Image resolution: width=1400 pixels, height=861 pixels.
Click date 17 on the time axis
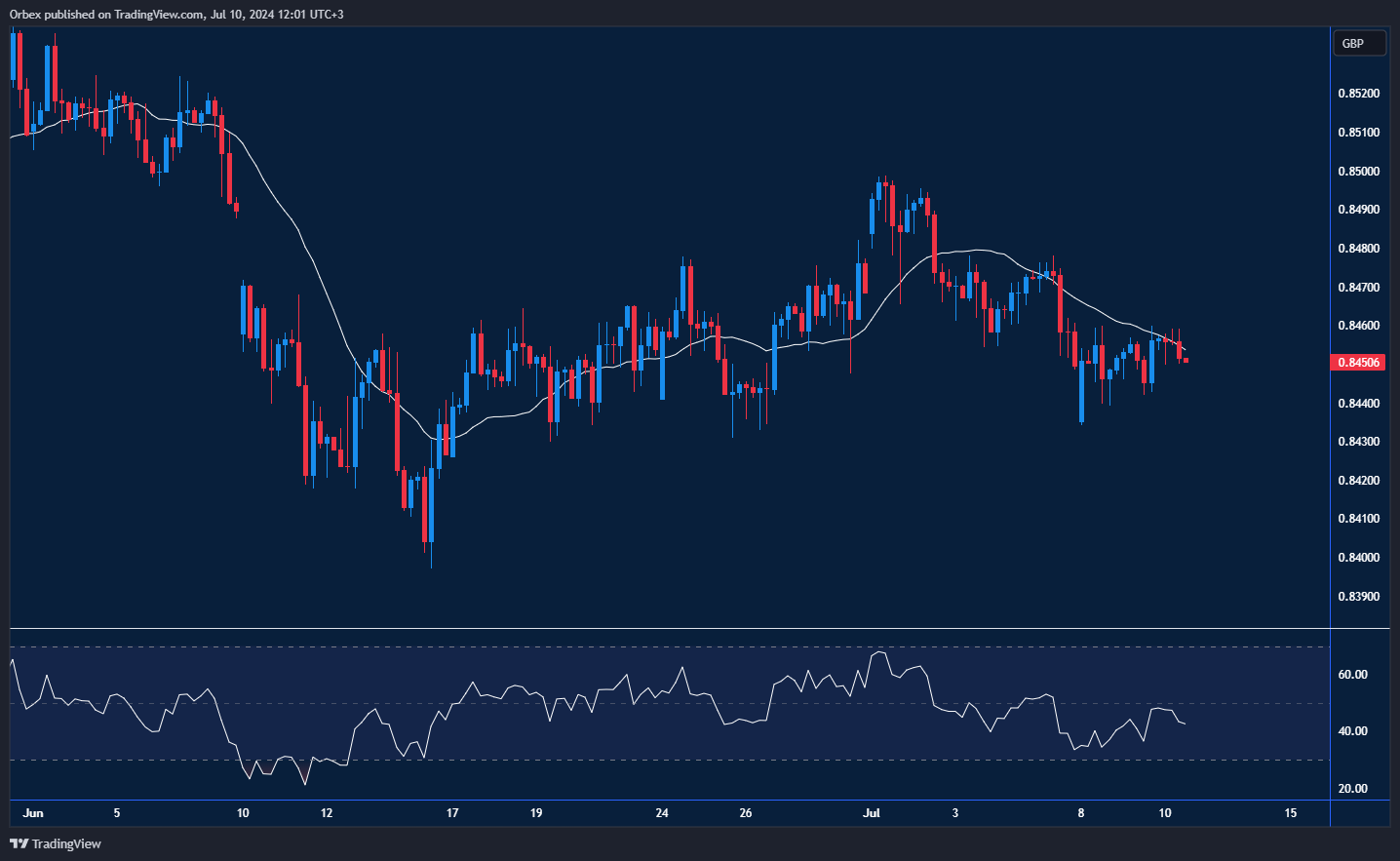pyautogui.click(x=452, y=813)
